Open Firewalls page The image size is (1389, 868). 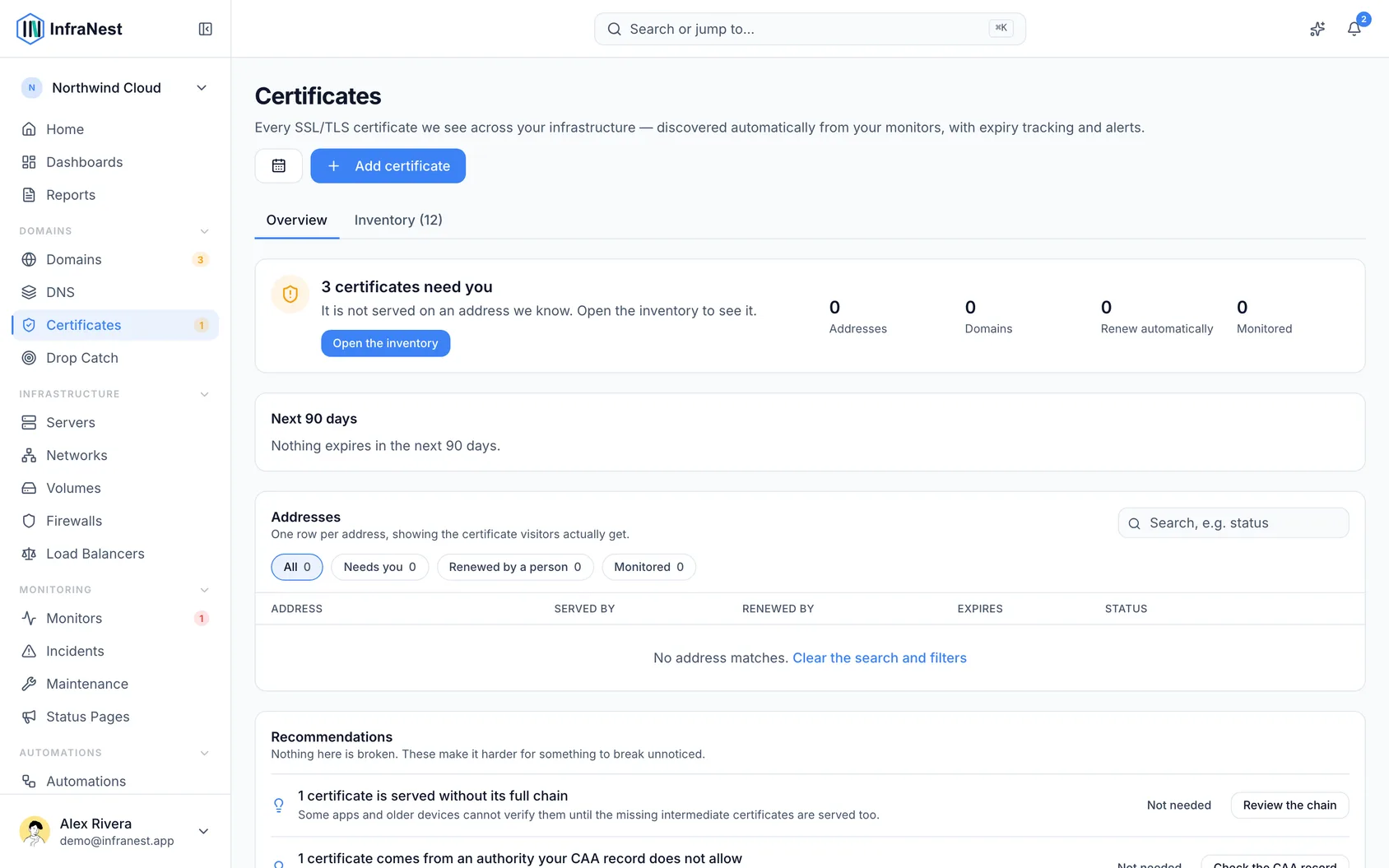click(115, 521)
